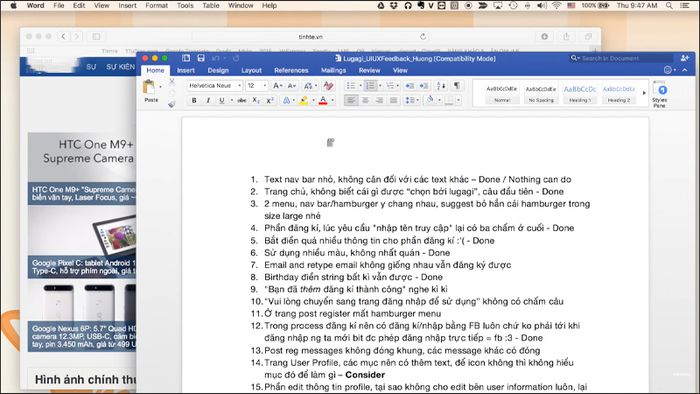Screen dimensions: 700x394
Task: Apply strikethrough with the abc icon
Action: (x=242, y=101)
